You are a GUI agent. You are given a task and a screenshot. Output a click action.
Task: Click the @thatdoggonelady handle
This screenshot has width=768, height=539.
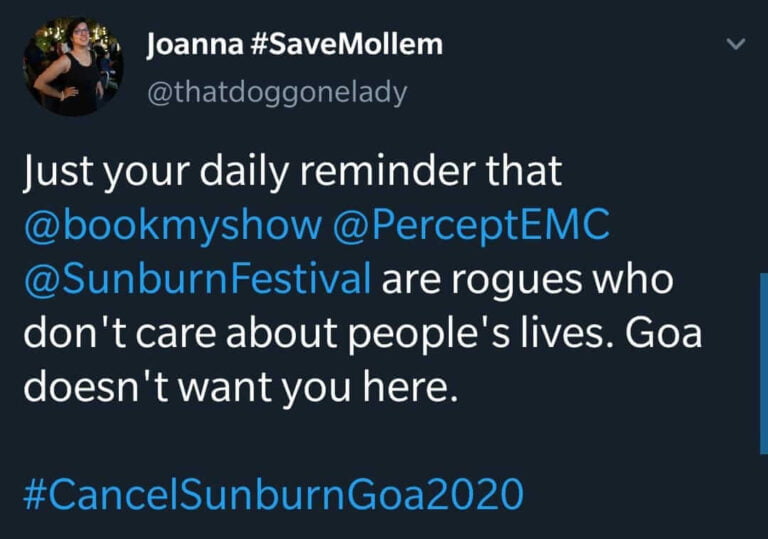click(x=277, y=92)
